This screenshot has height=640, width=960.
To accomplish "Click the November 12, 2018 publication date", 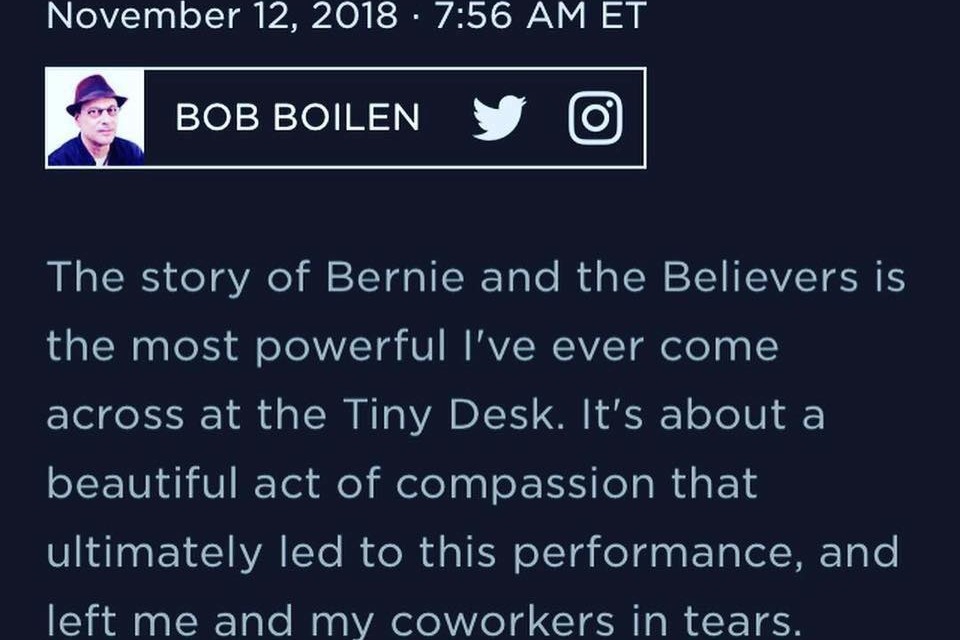I will pos(222,15).
